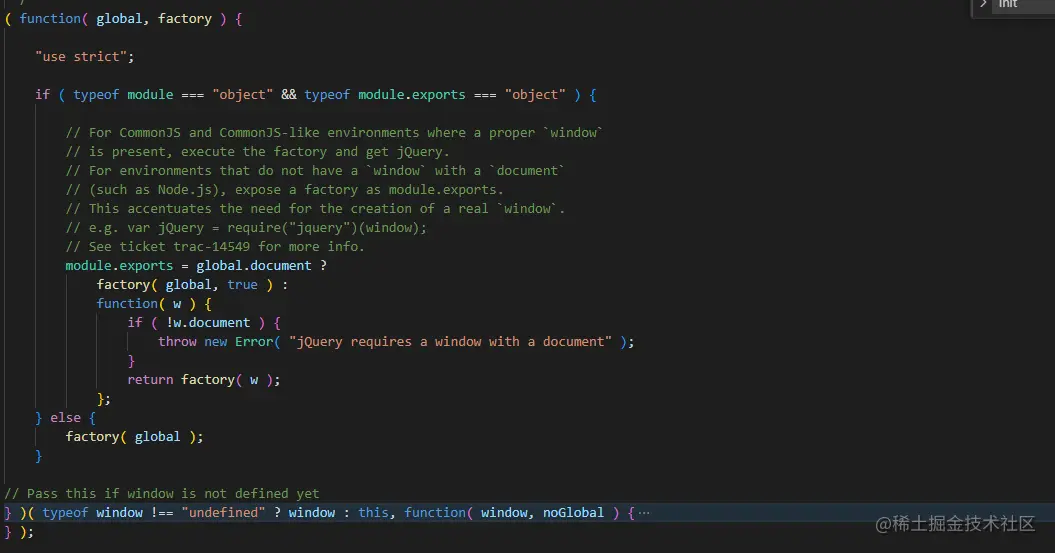Toggle the chevron beside the 'init' search box
1055x553 pixels.
tap(984, 4)
